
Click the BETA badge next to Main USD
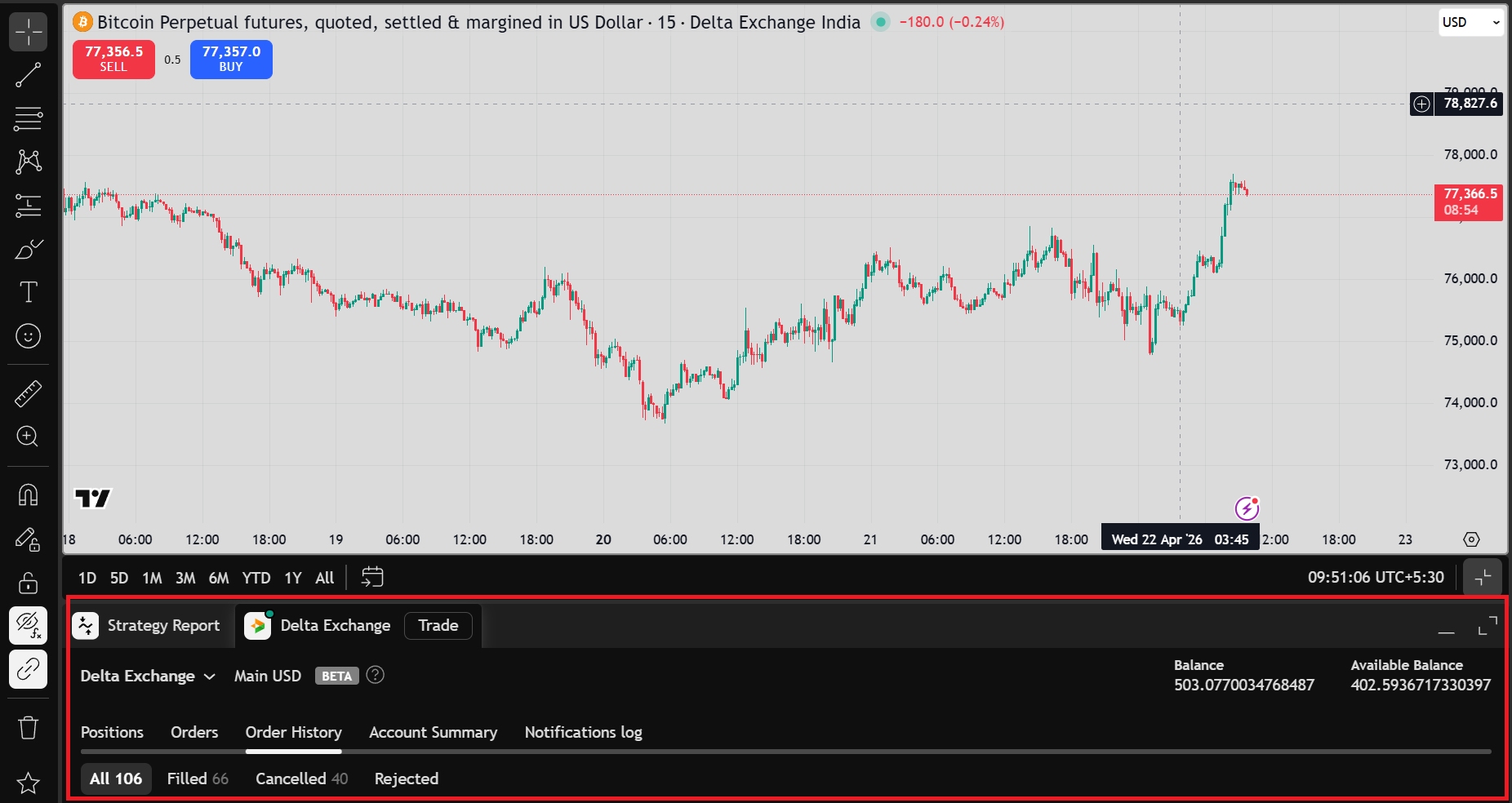(336, 676)
